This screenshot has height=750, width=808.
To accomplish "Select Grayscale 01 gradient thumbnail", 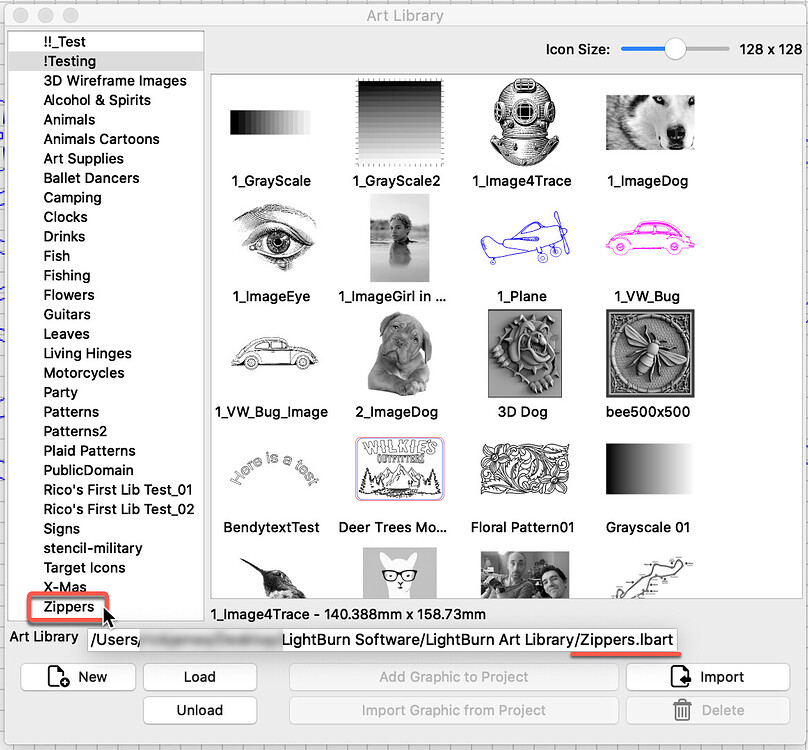I will click(x=649, y=469).
